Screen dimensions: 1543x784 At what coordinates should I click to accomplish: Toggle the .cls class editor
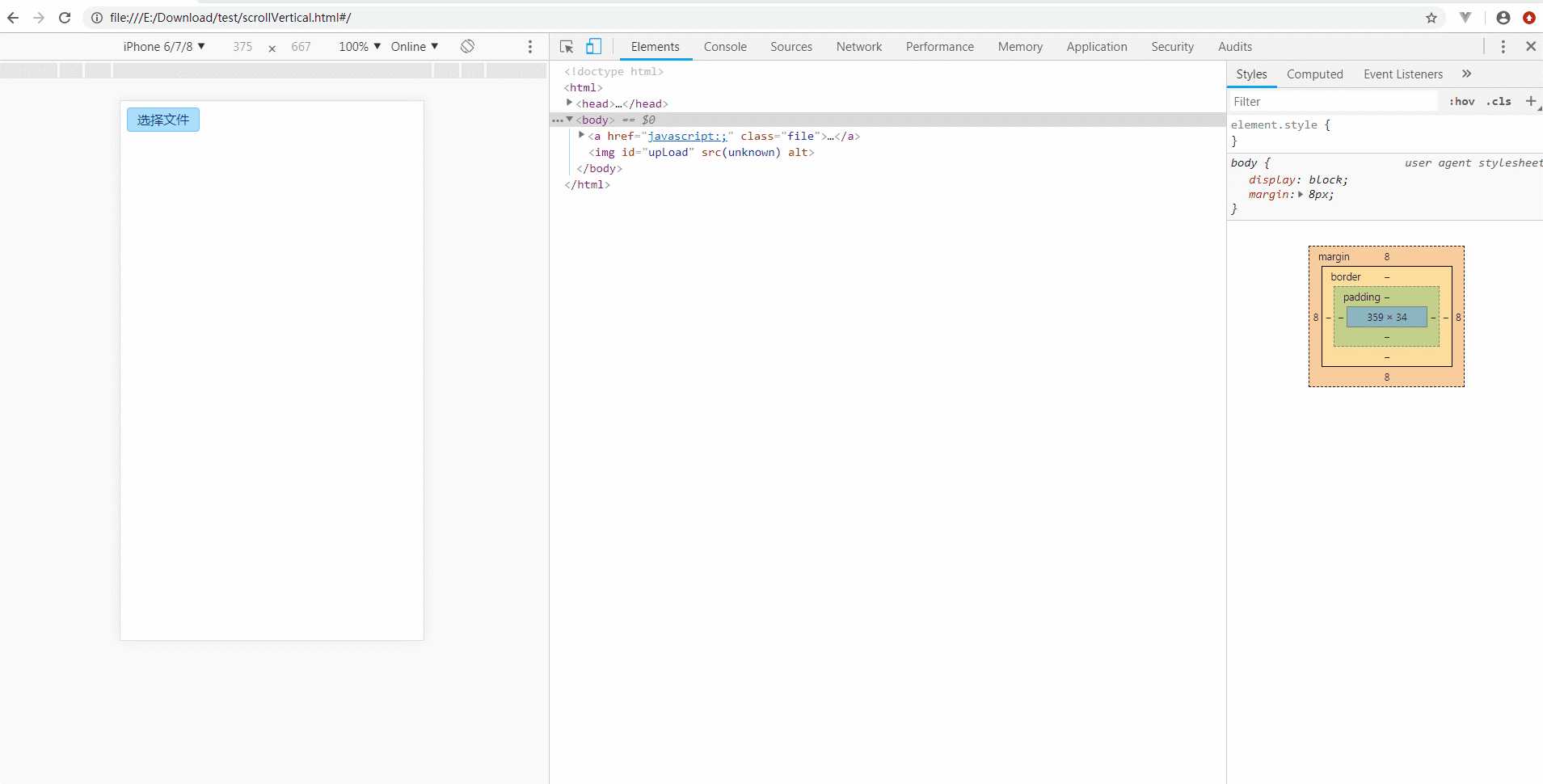(1499, 101)
